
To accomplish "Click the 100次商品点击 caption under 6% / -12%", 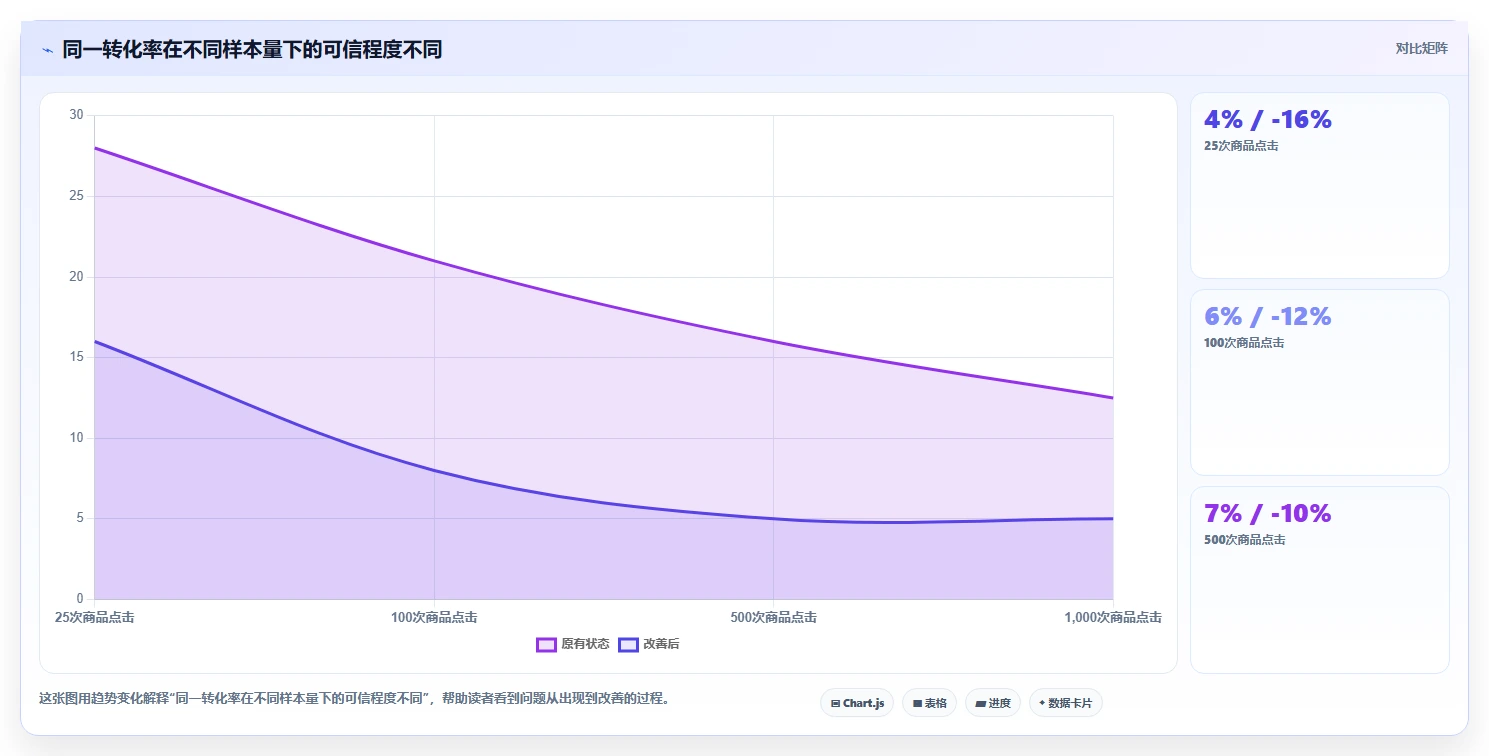I will [x=1244, y=343].
